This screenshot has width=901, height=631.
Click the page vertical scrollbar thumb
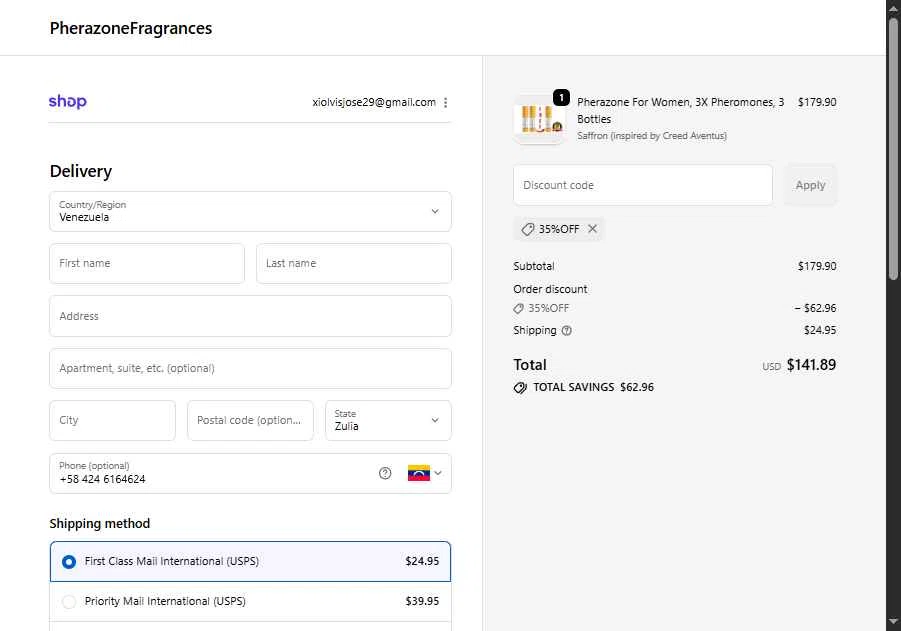click(x=894, y=149)
